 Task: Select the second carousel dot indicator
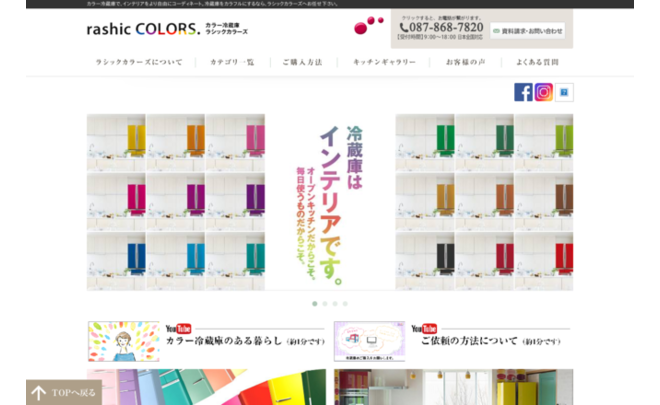click(324, 303)
